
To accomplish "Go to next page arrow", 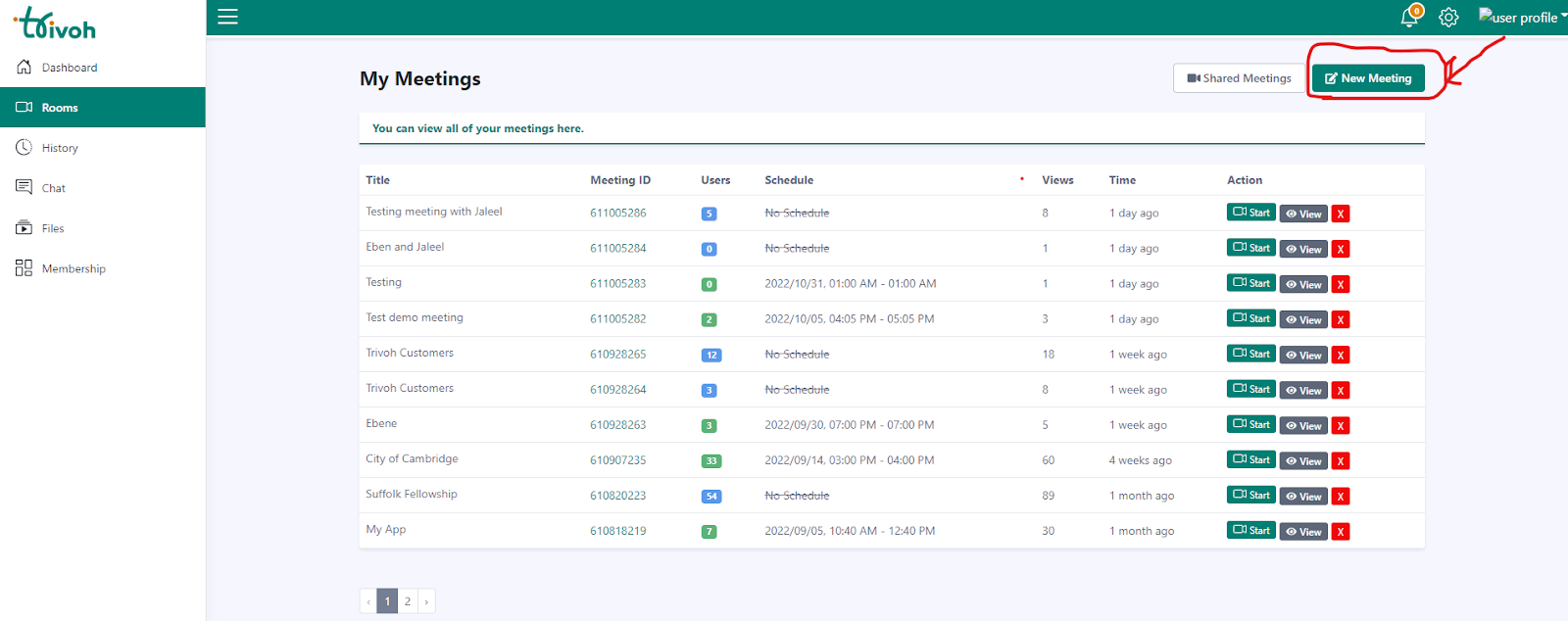I will tap(426, 601).
